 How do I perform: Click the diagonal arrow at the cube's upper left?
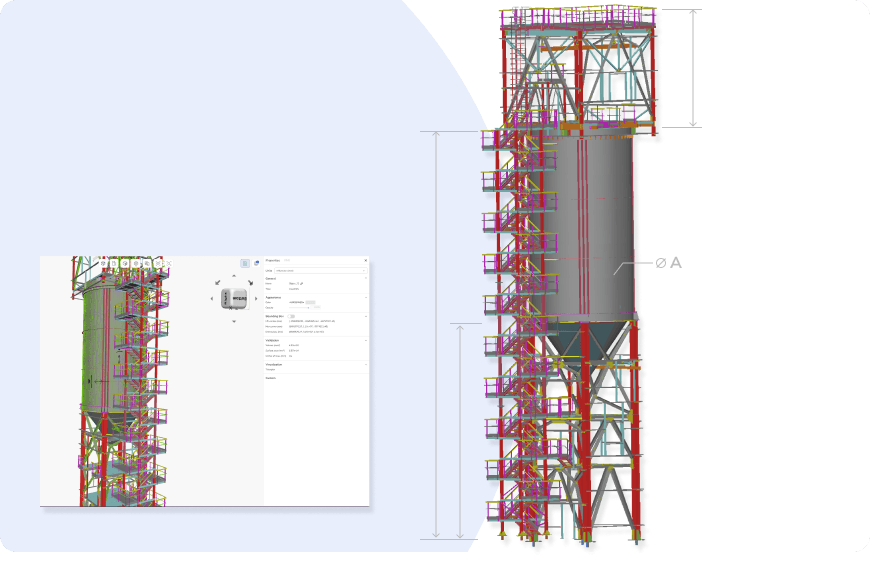[218, 282]
